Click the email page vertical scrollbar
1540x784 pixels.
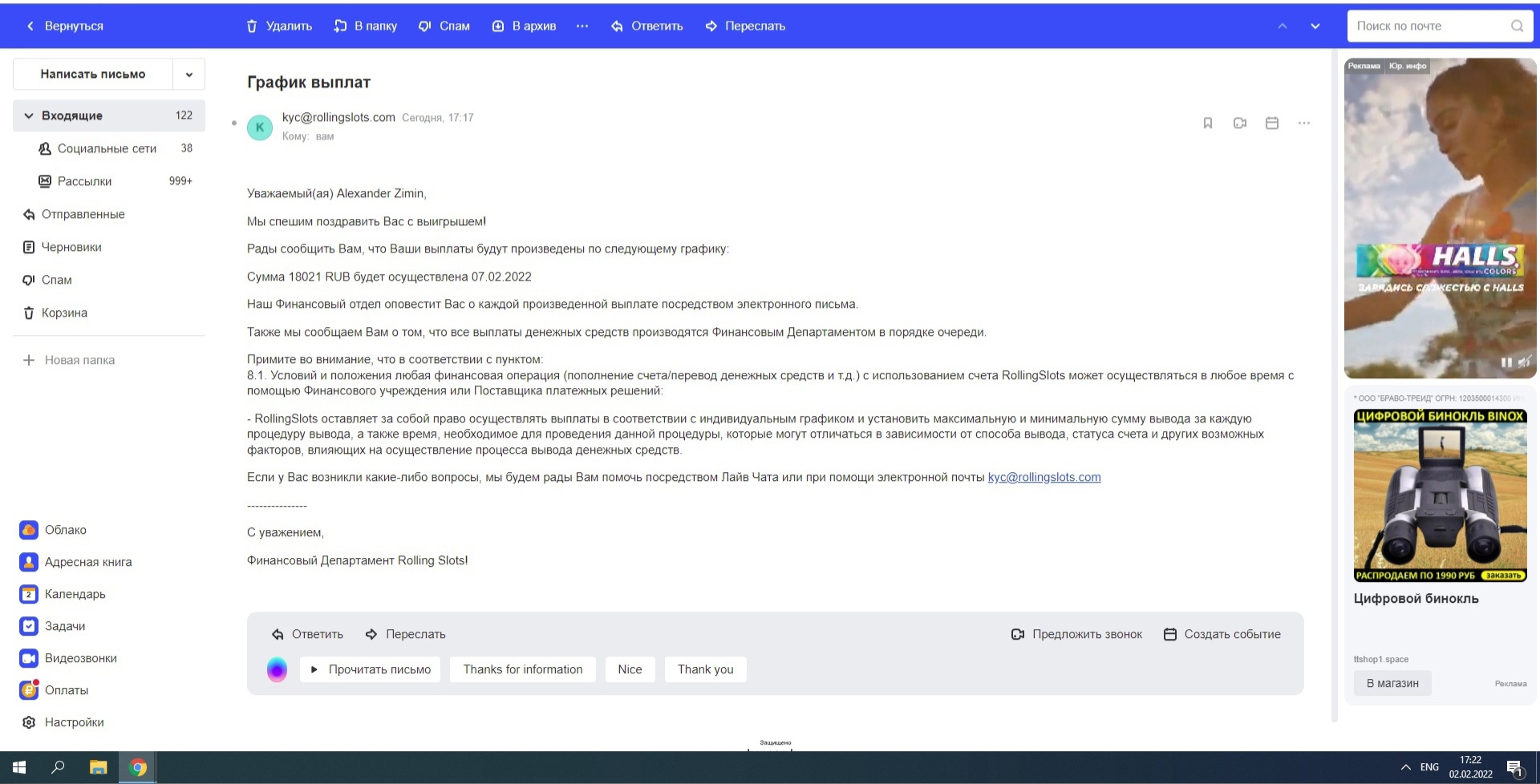(x=1335, y=385)
